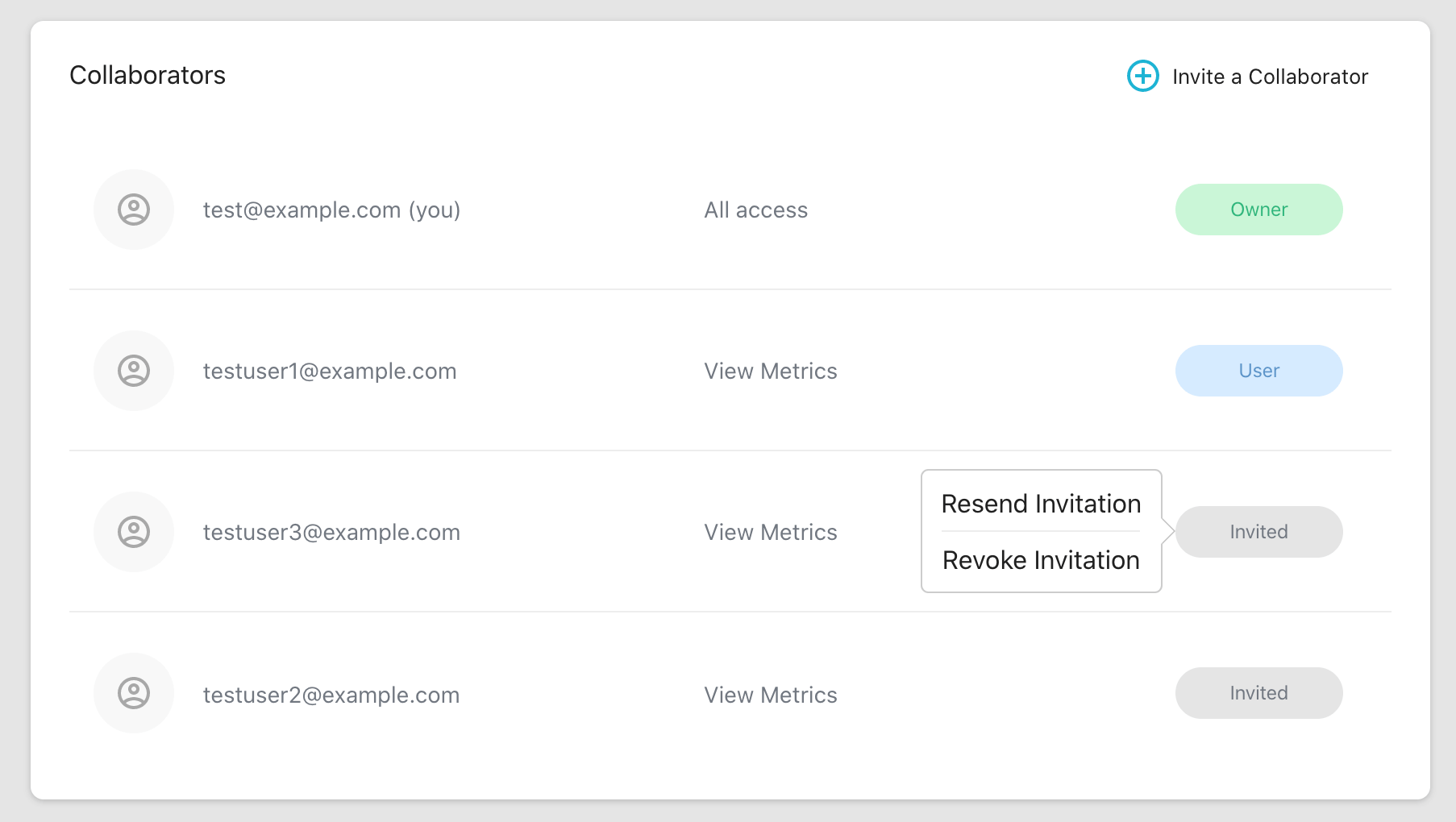Click the avatar icon for test@example.com
Screen dimensions: 1456x822
tap(134, 210)
